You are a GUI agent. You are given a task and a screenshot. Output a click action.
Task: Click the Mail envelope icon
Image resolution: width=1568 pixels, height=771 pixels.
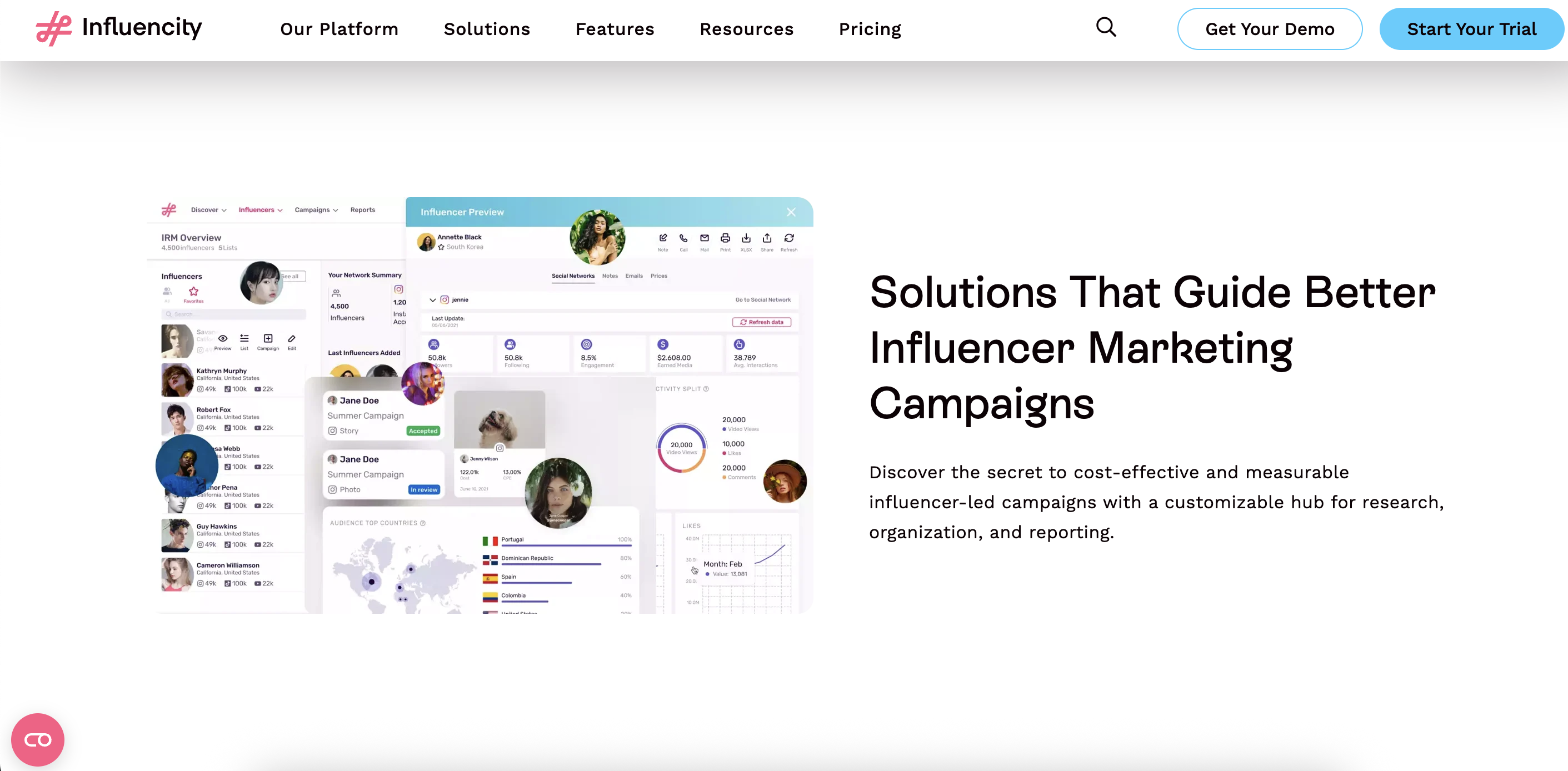tap(704, 238)
